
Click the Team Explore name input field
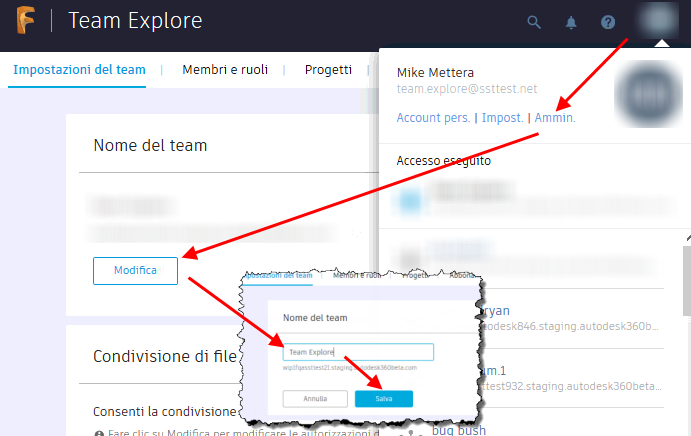[358, 352]
